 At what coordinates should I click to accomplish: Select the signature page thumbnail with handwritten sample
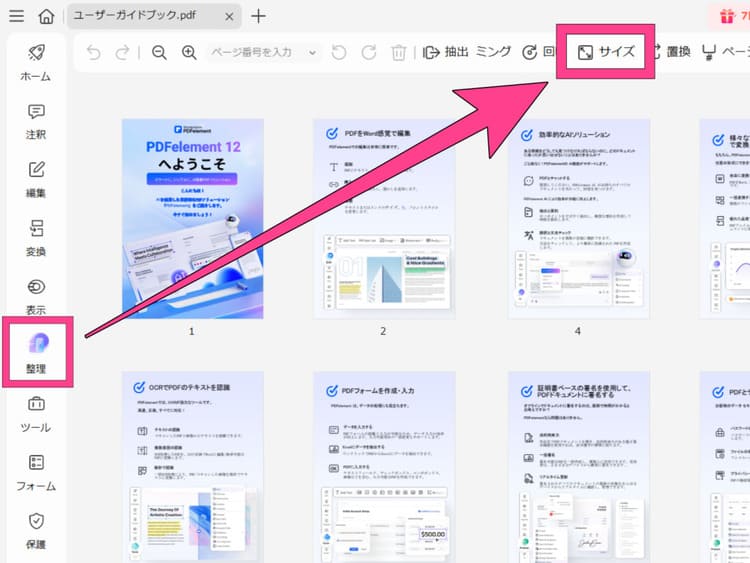(x=579, y=467)
